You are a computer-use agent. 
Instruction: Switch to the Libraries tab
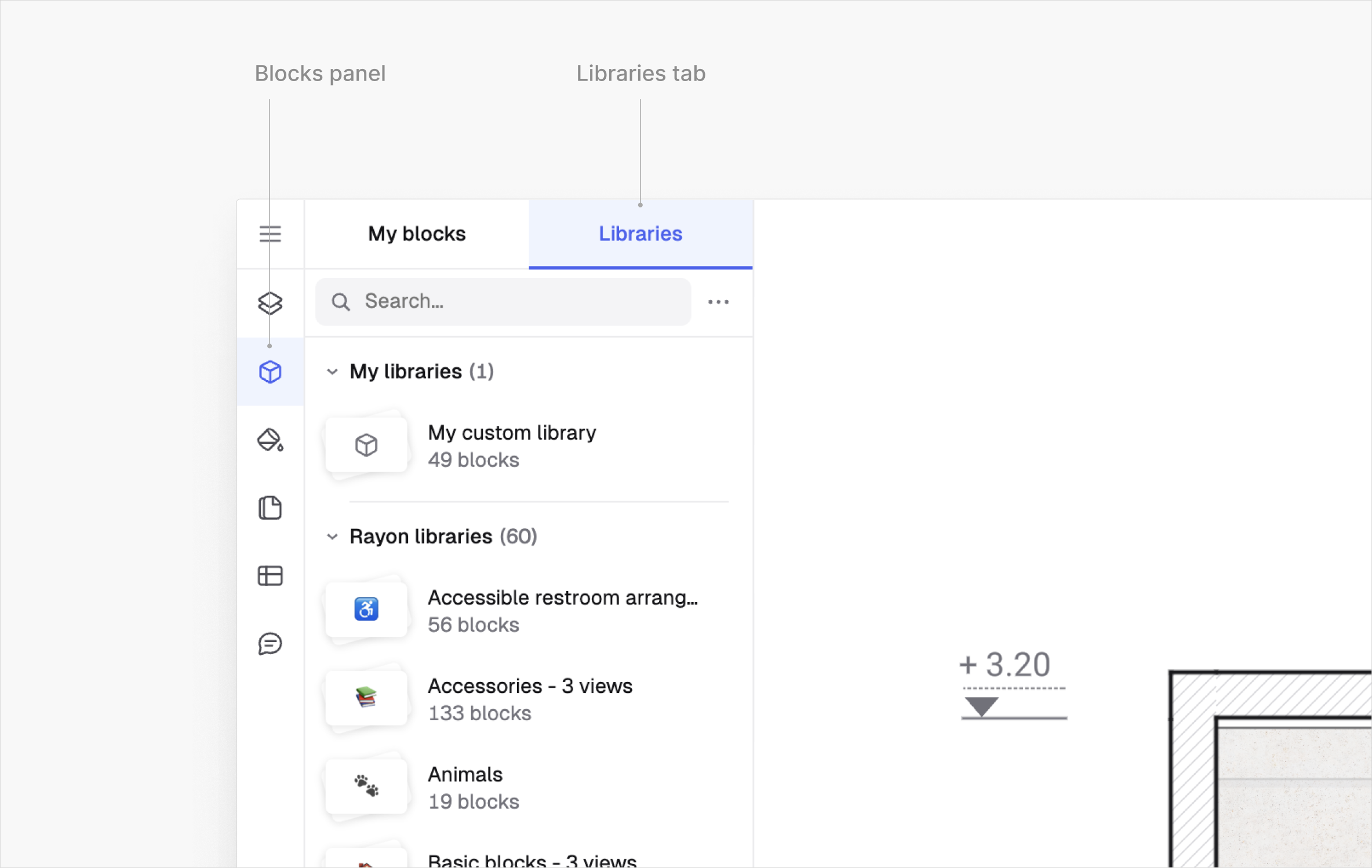click(x=640, y=234)
